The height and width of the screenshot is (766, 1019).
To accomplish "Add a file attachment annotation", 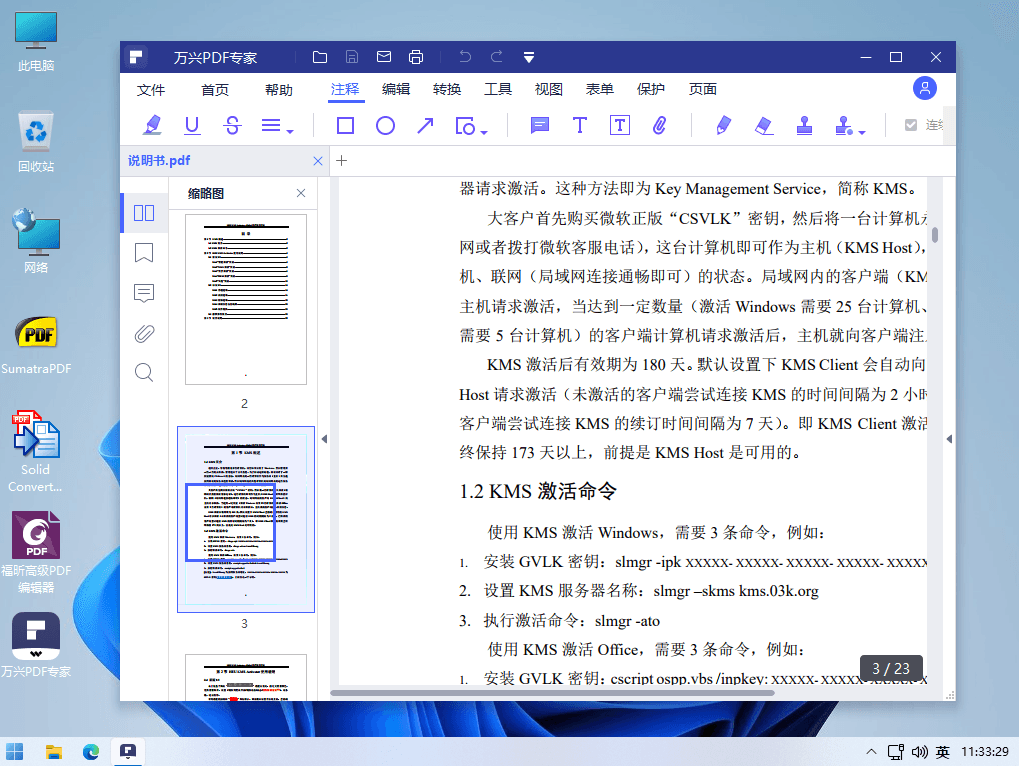I will pyautogui.click(x=660, y=125).
